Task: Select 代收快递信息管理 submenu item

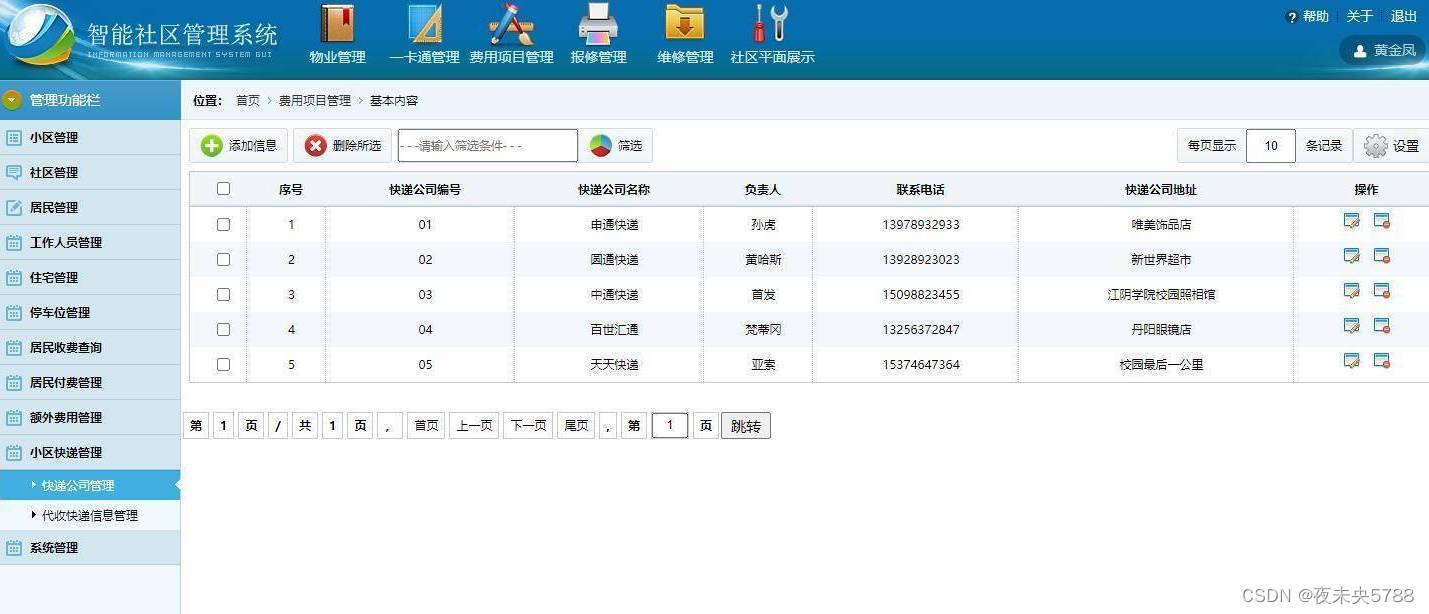Action: tap(90, 515)
